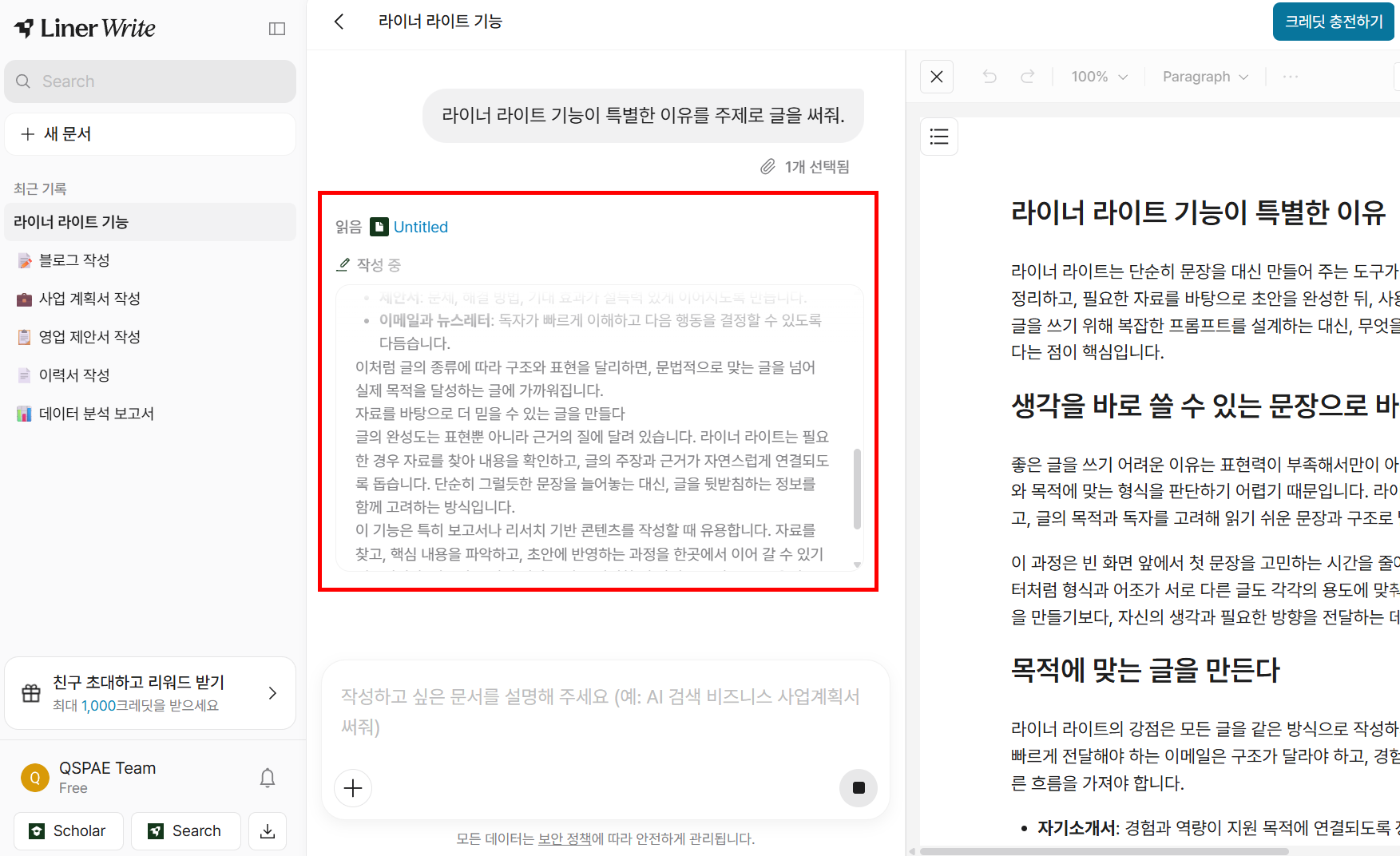Open the 보안 정책 link
Image resolution: width=1400 pixels, height=856 pixels.
[x=565, y=838]
